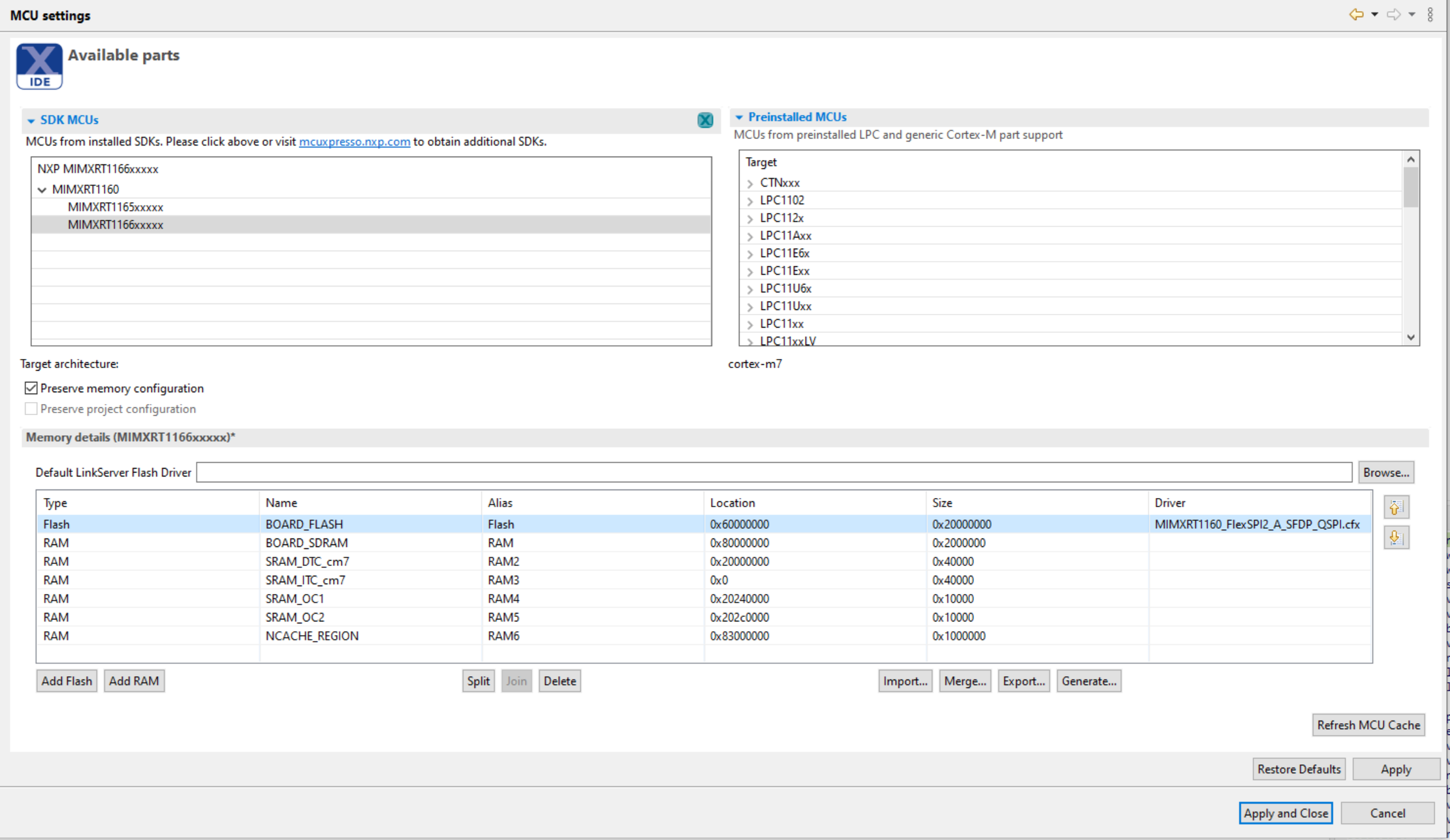Click the MCUXpresso SDK icon in SDK MCUs header
This screenshot has width=1450, height=840.
[x=705, y=120]
